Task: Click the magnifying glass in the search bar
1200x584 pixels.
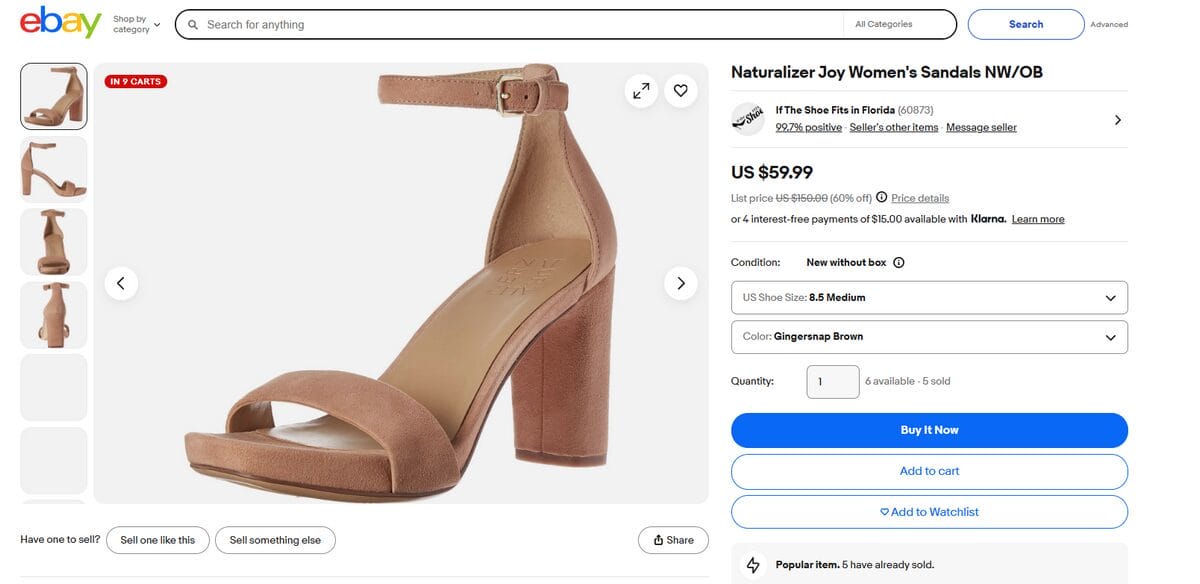Action: 194,24
